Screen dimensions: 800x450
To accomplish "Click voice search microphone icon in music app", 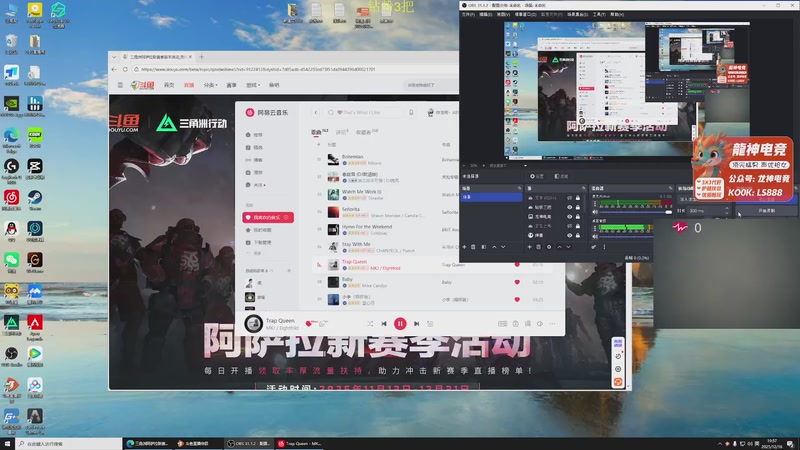I will pos(411,112).
